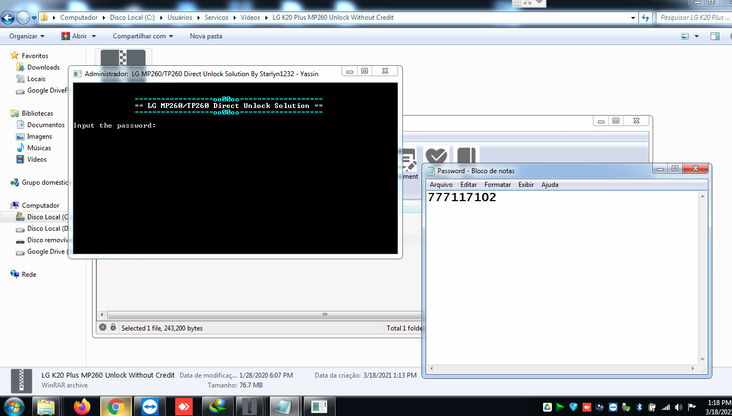Image resolution: width=732 pixels, height=416 pixels.
Task: Open recent locations dropdown beside forward button
Action: coord(34,18)
